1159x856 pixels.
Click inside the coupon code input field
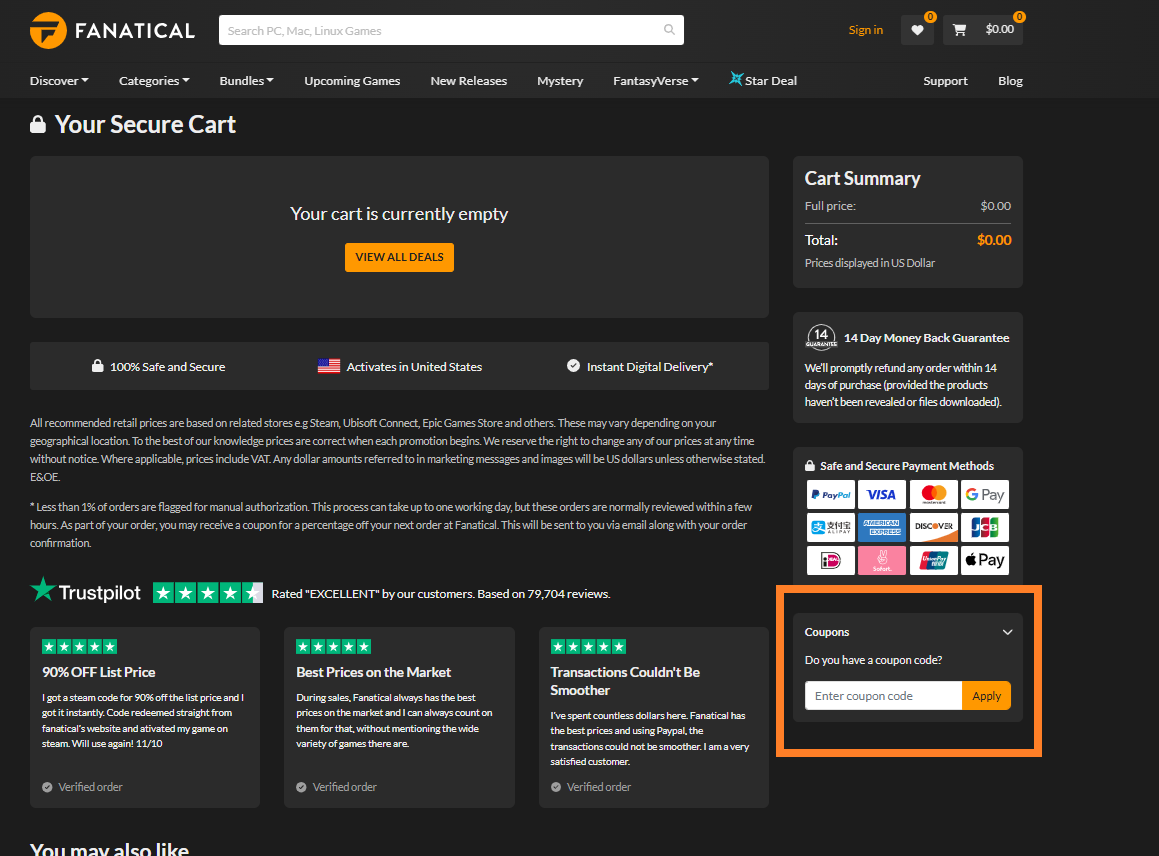883,695
